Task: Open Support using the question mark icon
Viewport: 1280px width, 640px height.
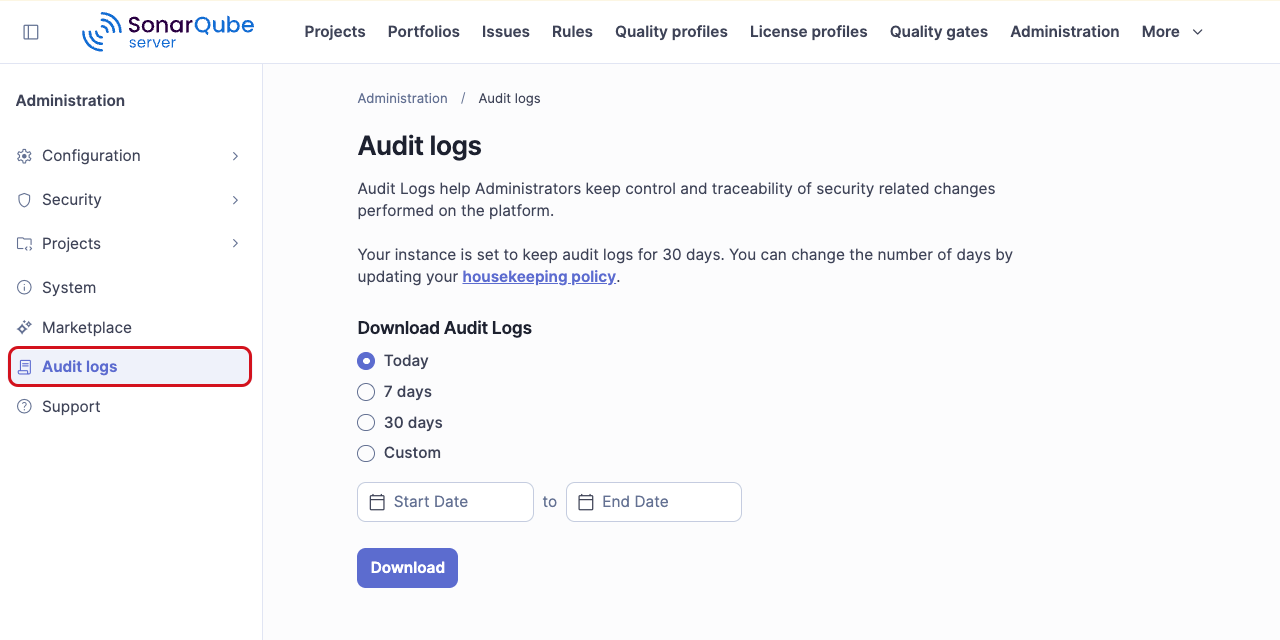Action: [x=23, y=406]
